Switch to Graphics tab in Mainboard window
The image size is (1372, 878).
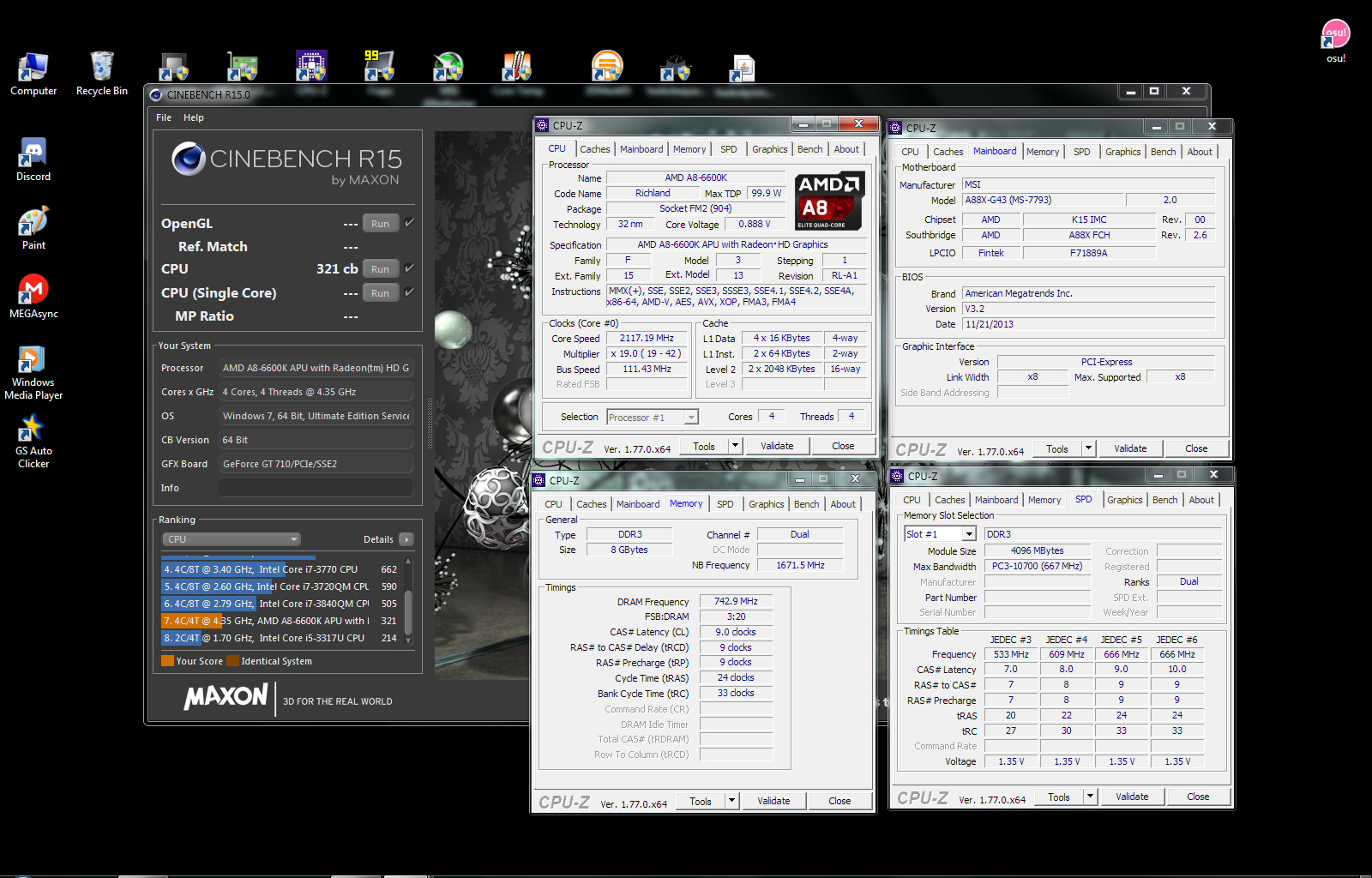1122,152
